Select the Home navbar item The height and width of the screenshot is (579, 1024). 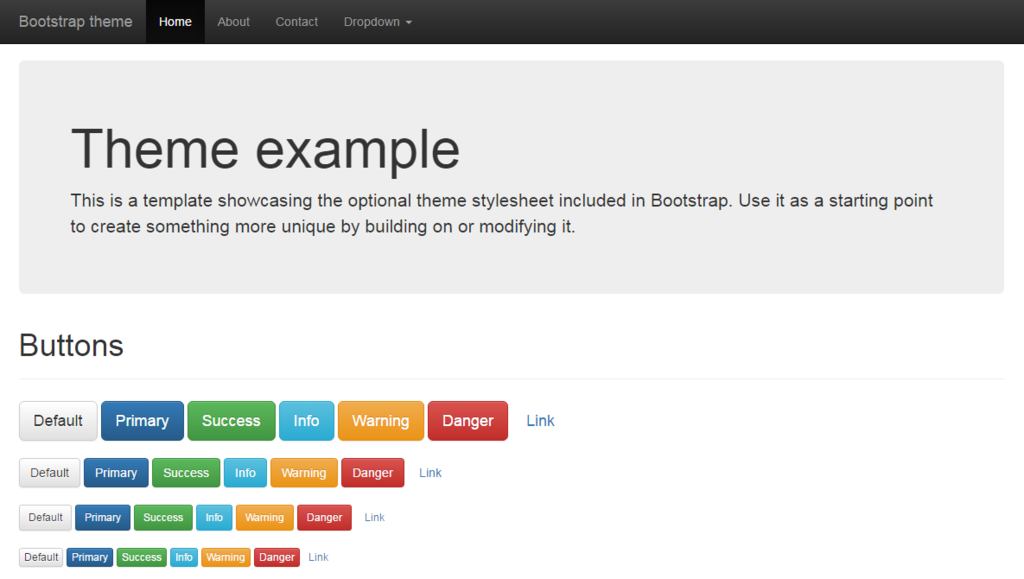click(175, 22)
